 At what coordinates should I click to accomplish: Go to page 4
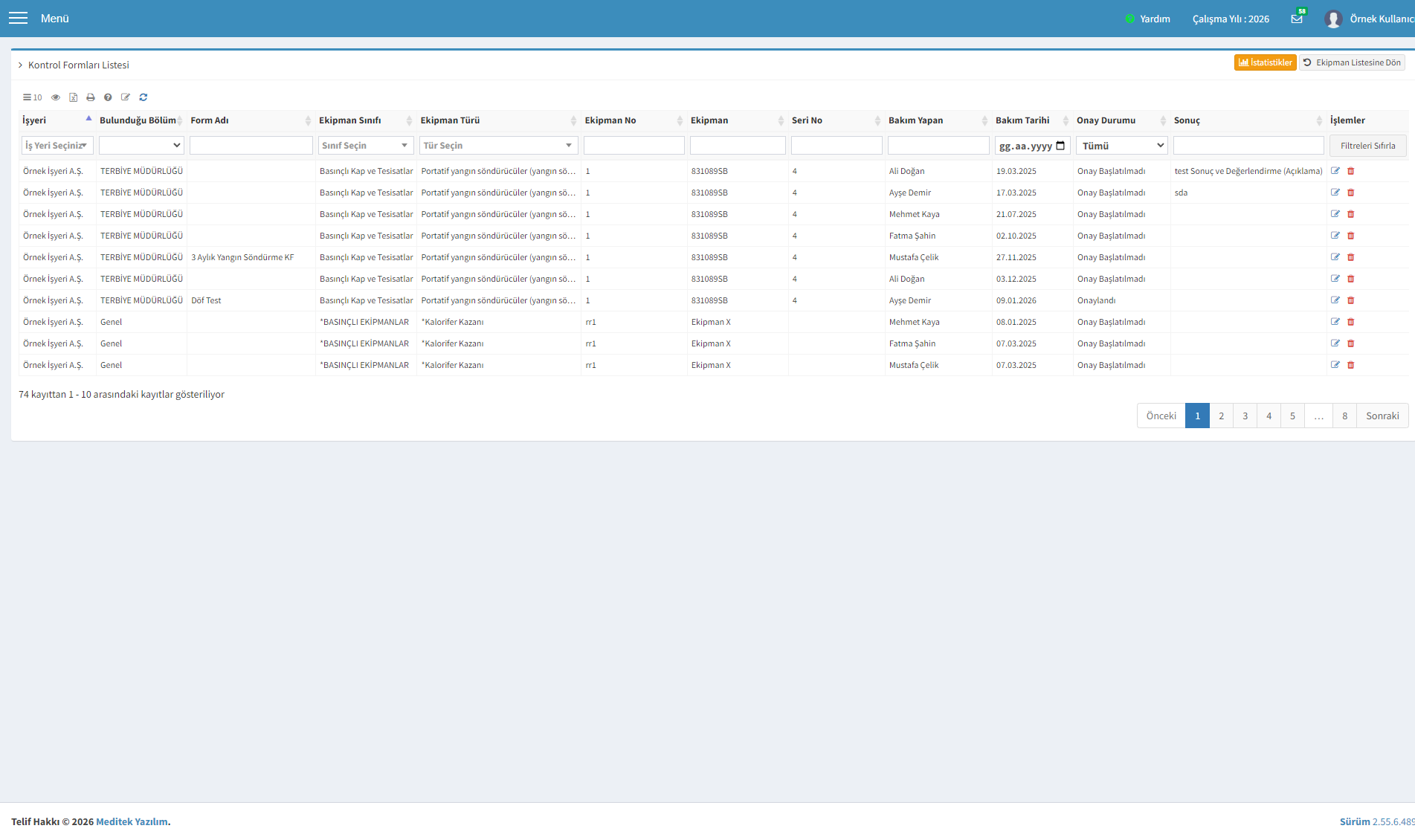click(1269, 416)
